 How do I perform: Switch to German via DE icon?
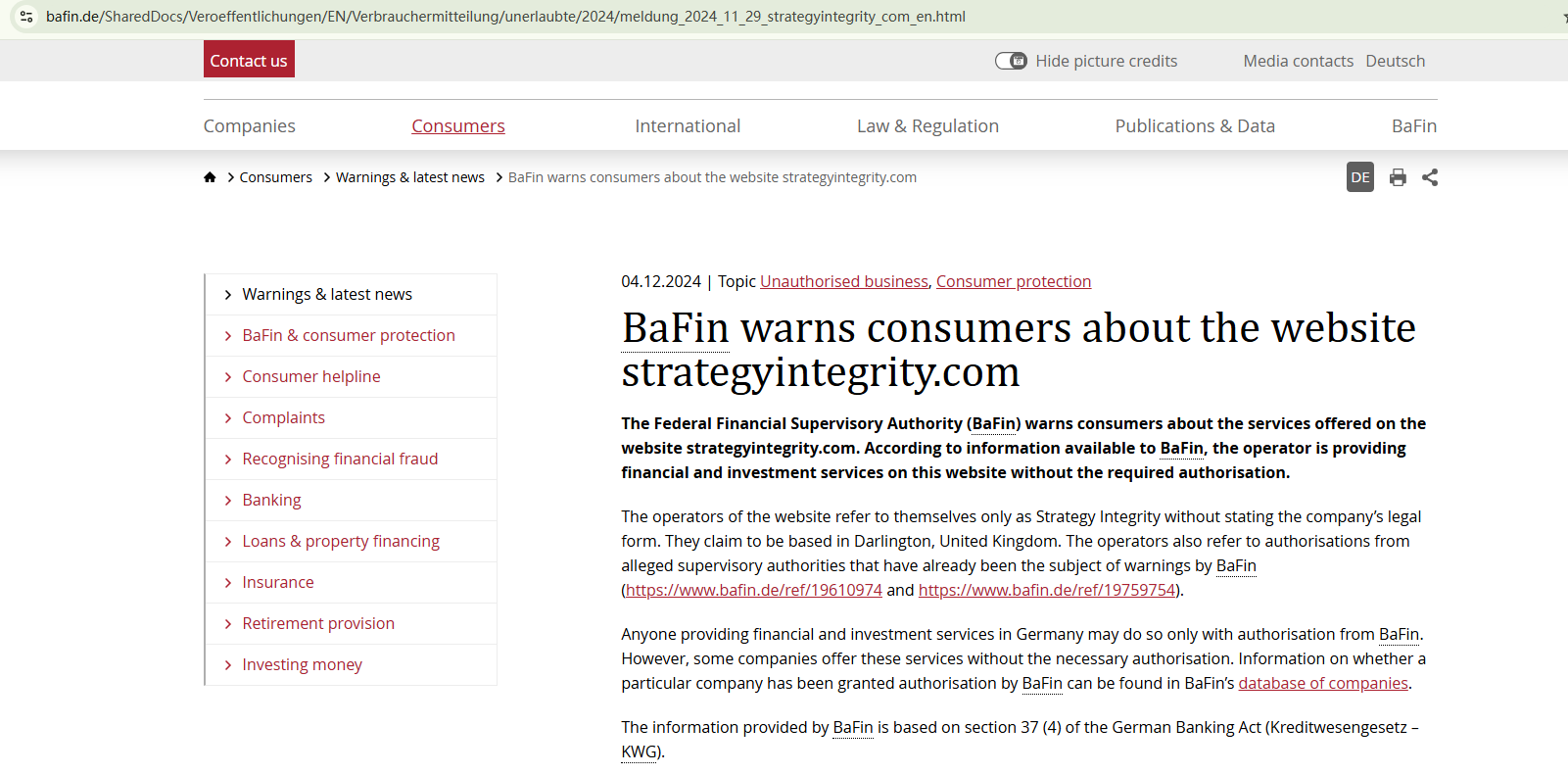[x=1359, y=177]
